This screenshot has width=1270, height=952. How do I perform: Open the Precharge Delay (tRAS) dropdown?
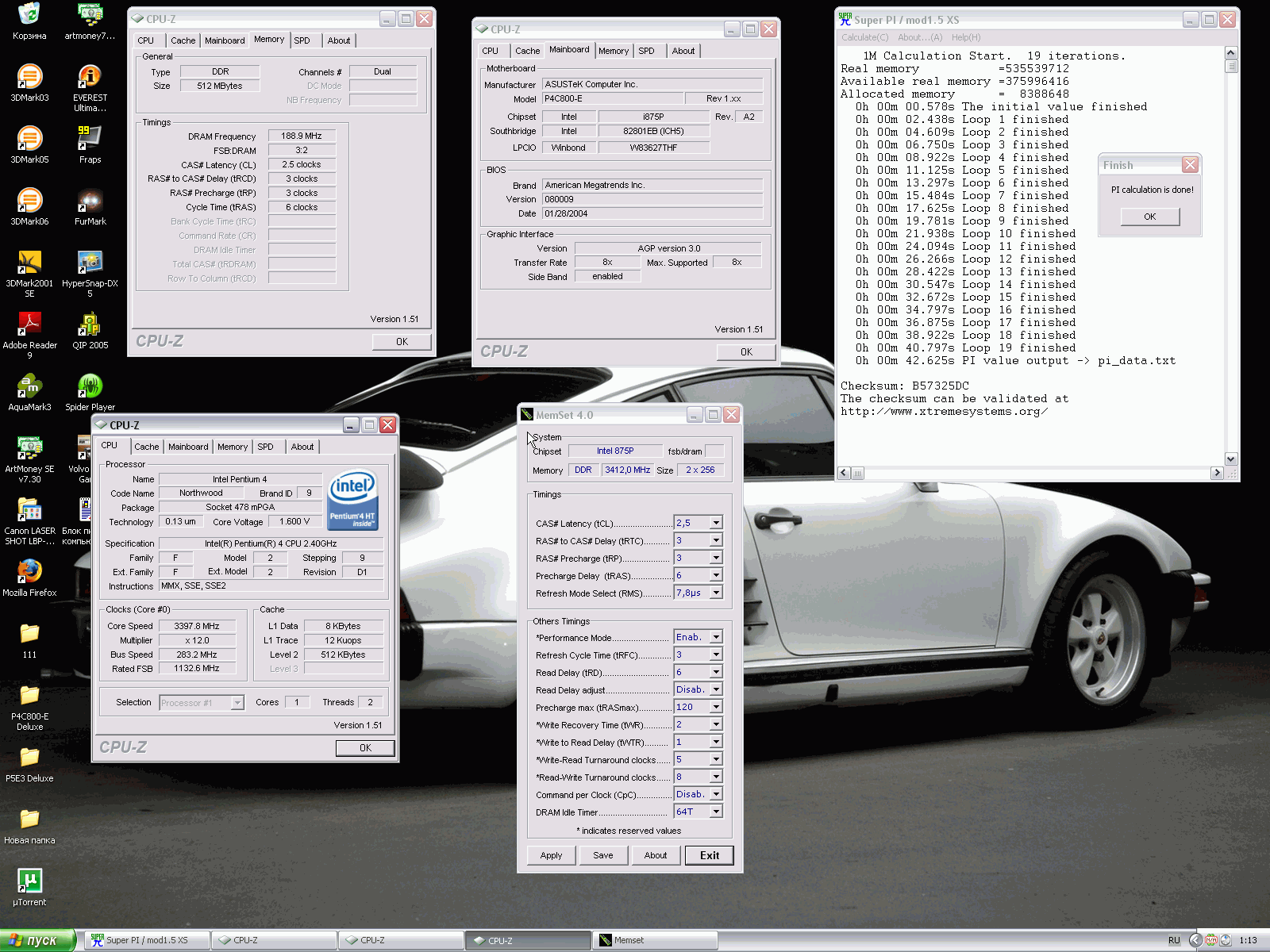click(716, 575)
